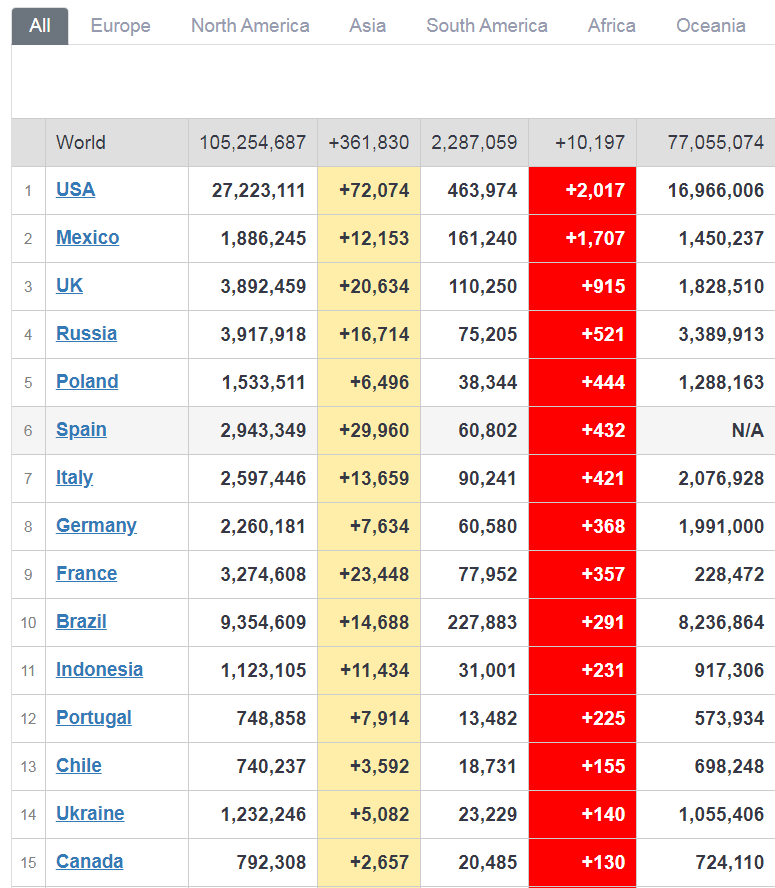This screenshot has height=888, width=775.
Task: Click the Poland link
Action: [87, 382]
